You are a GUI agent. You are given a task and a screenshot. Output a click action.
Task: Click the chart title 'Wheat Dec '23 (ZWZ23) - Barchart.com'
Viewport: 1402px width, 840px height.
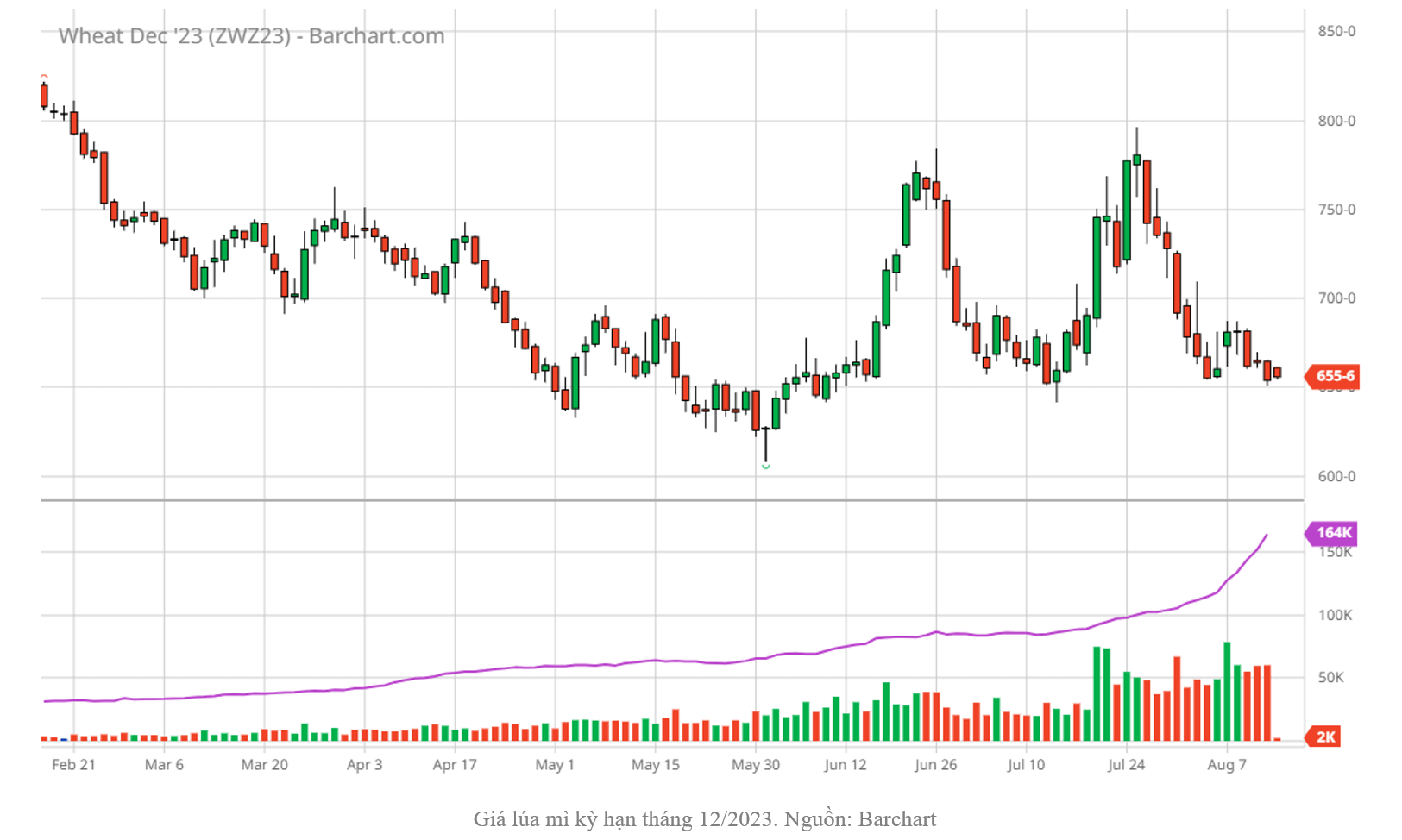pyautogui.click(x=251, y=36)
